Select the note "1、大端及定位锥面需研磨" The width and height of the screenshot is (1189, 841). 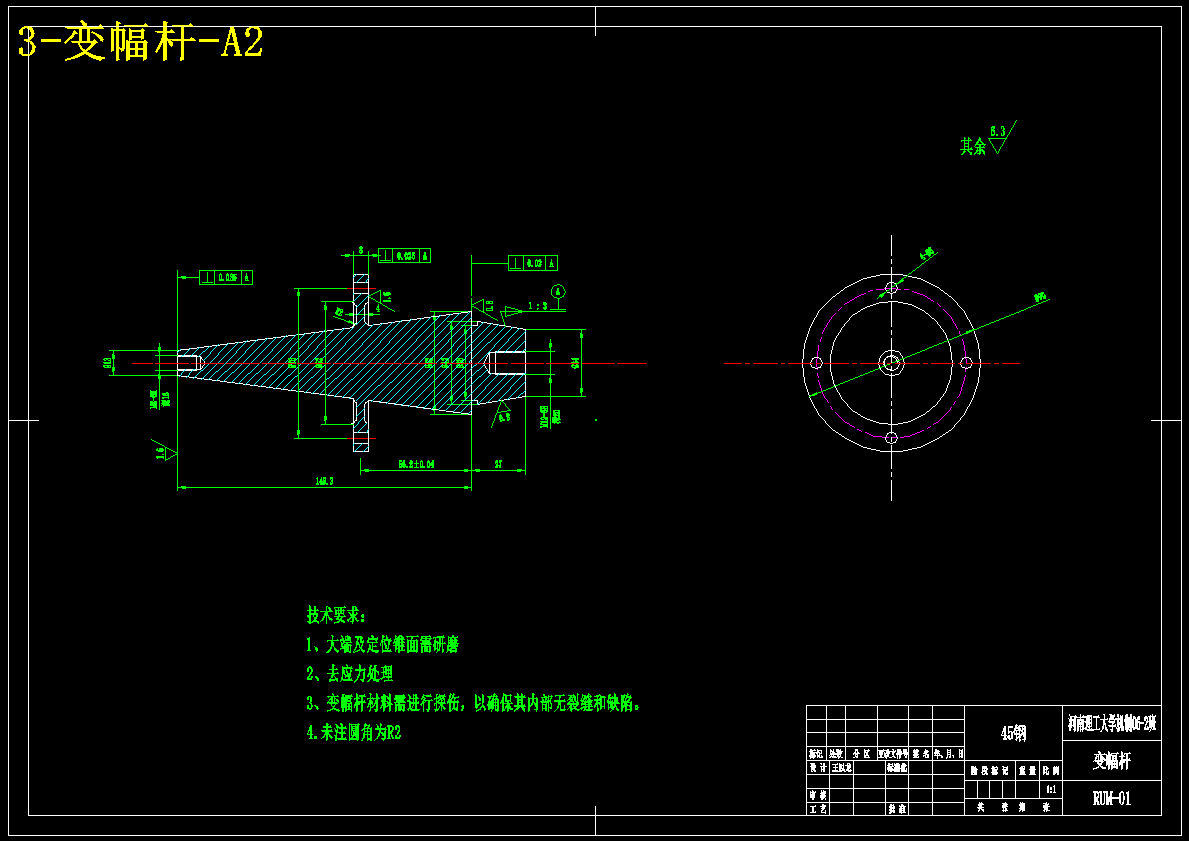pos(382,645)
